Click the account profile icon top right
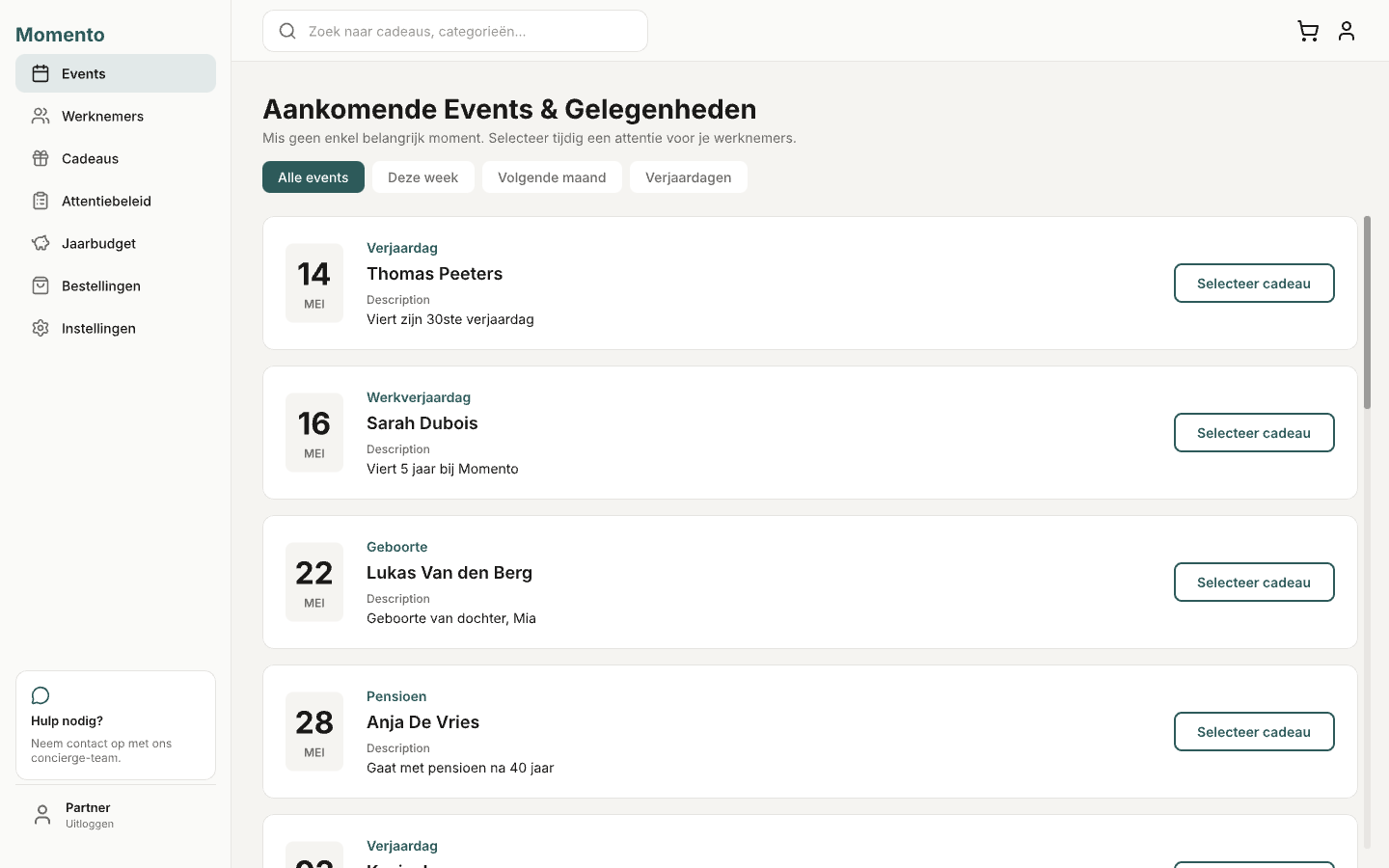This screenshot has height=868, width=1389. 1347,31
